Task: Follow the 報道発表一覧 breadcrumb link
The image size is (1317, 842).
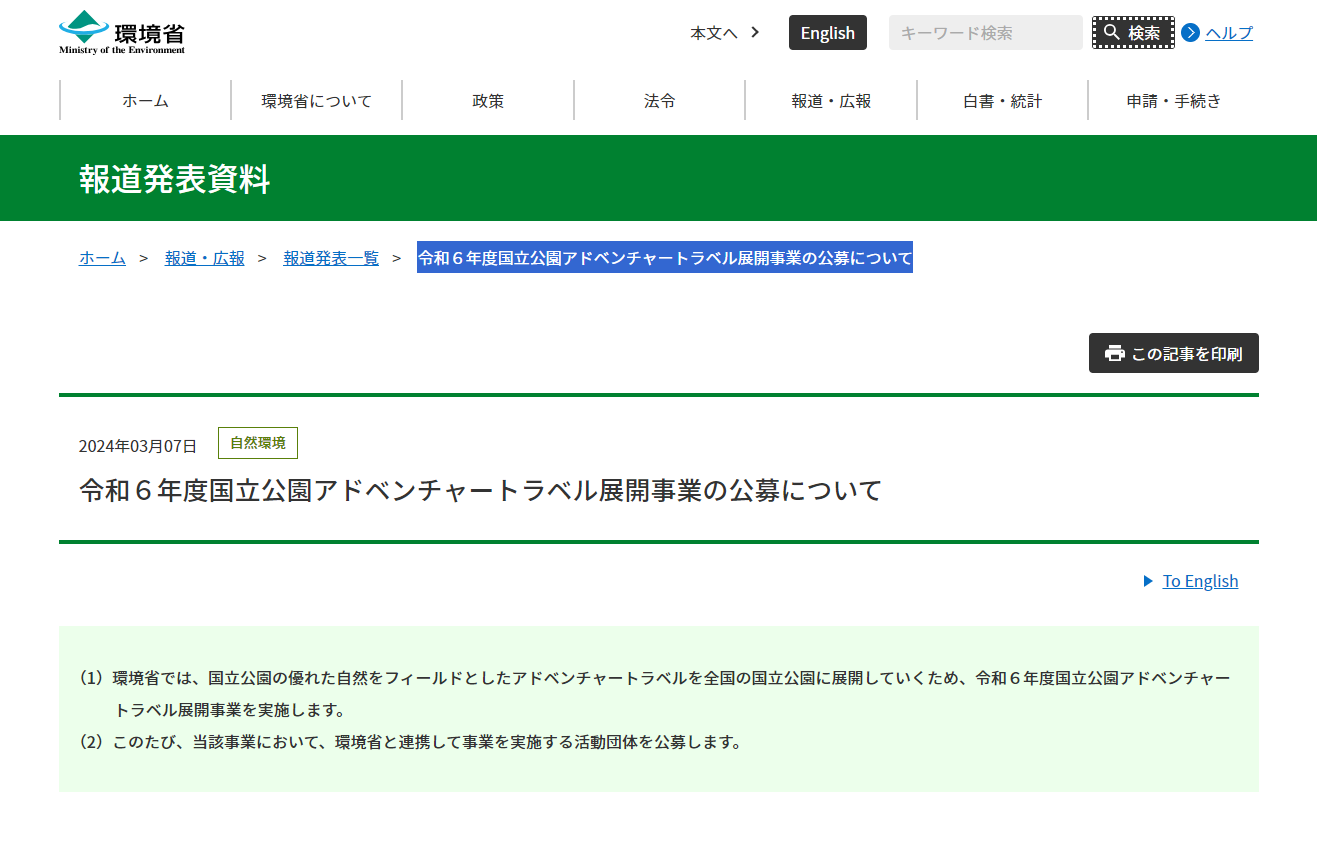Action: coord(331,258)
